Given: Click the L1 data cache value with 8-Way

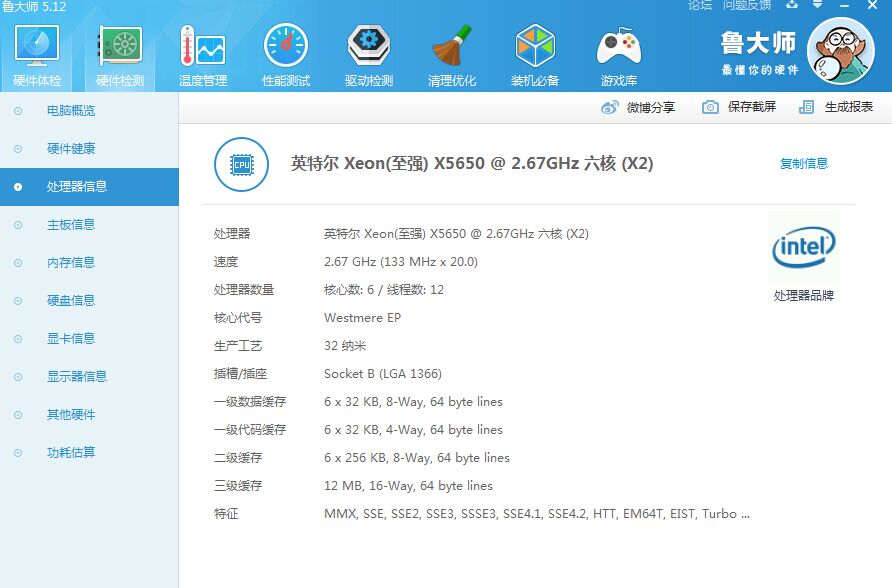Looking at the screenshot, I should tap(413, 402).
